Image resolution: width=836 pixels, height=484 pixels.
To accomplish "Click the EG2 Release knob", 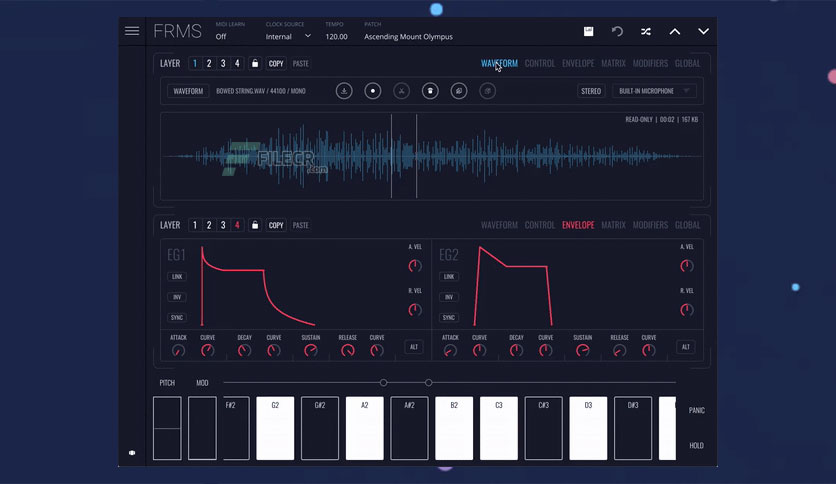I will pos(619,351).
